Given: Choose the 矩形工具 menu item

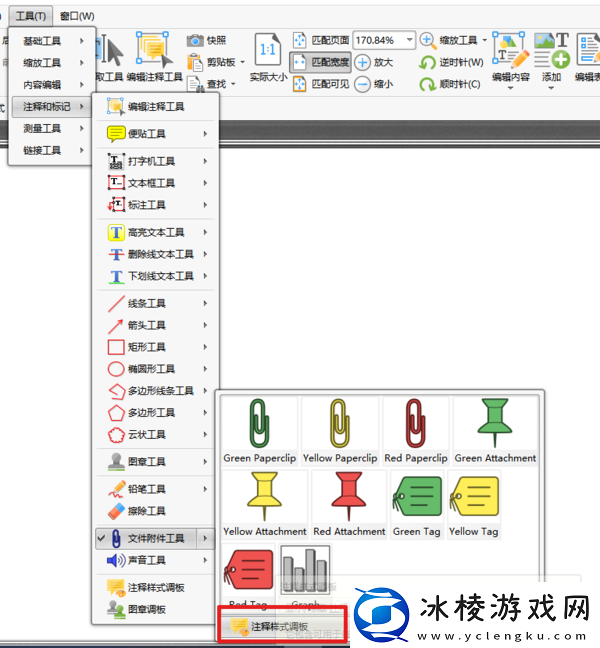Looking at the screenshot, I should tap(155, 347).
